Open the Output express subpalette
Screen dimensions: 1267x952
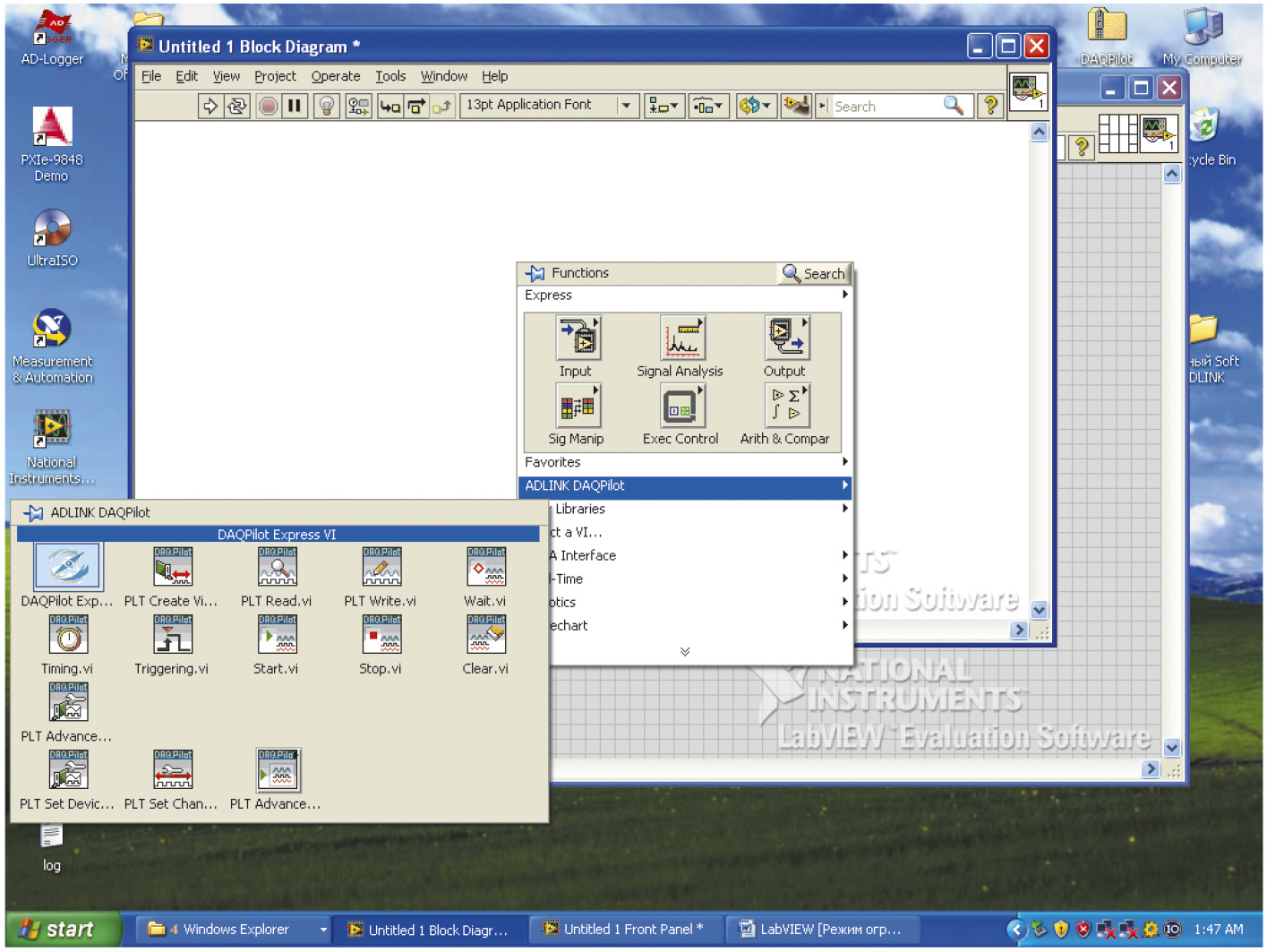point(787,339)
